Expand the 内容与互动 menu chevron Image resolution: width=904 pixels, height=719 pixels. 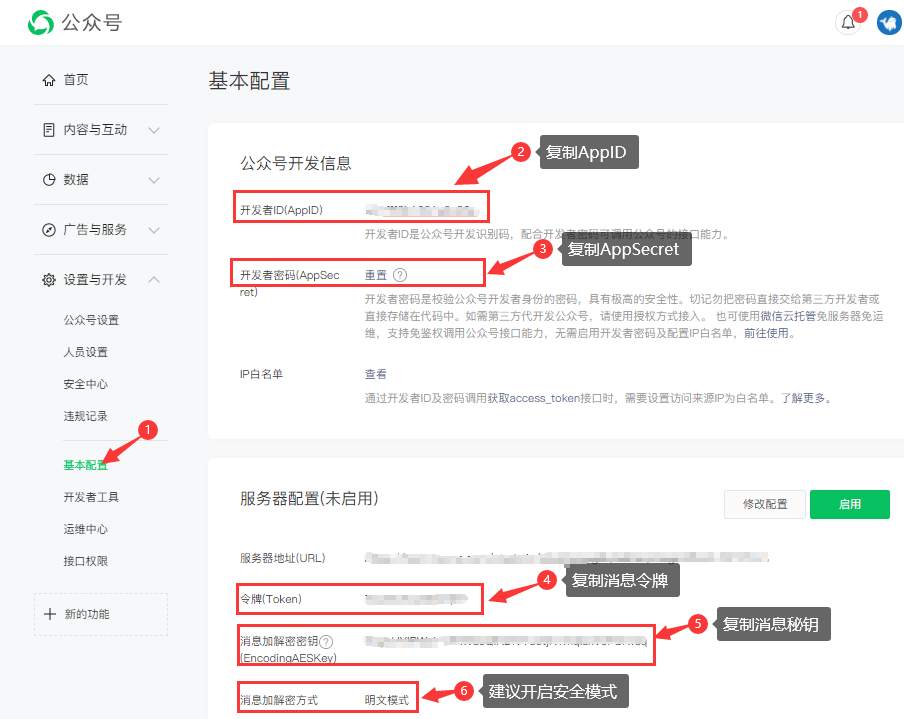pyautogui.click(x=154, y=130)
